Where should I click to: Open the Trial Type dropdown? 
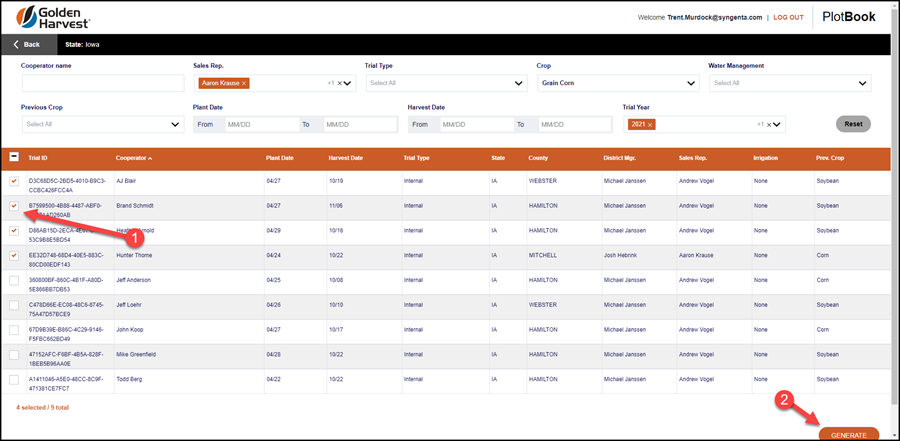[447, 83]
